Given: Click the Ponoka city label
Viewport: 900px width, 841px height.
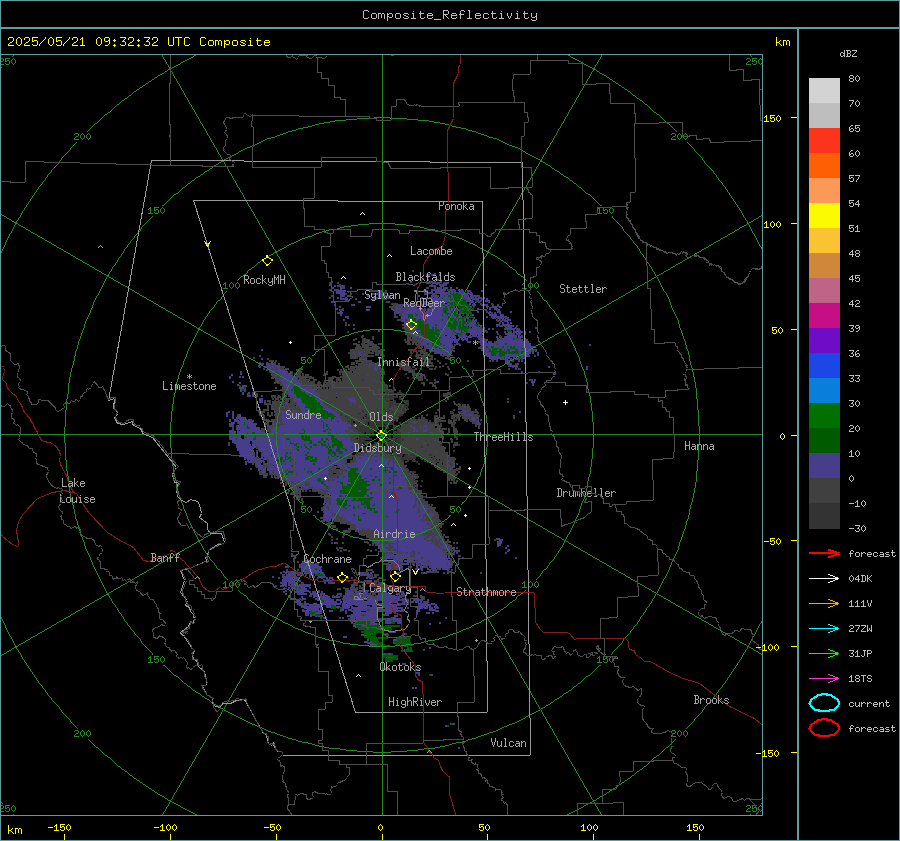Looking at the screenshot, I should tap(456, 206).
